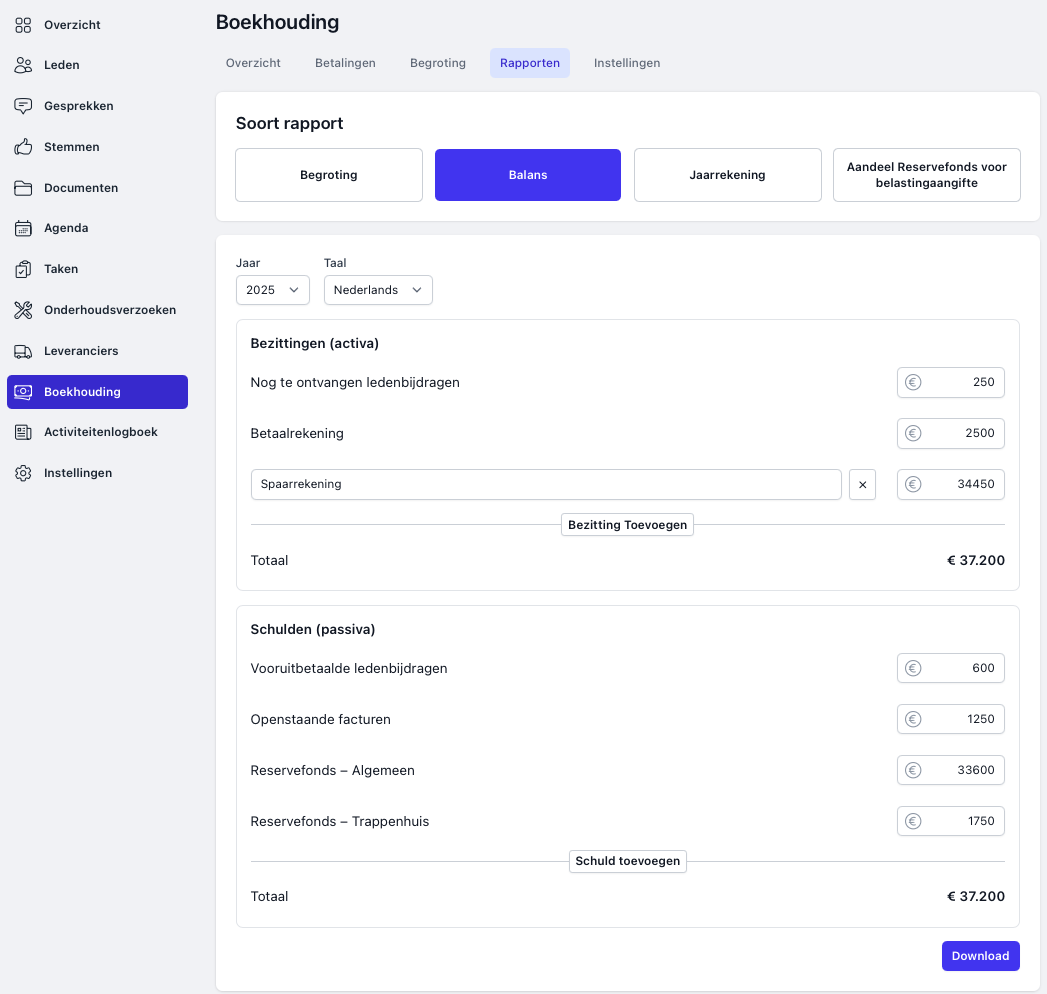Click the Boekhouding page title
Viewport: 1047px width, 994px height.
click(x=277, y=22)
